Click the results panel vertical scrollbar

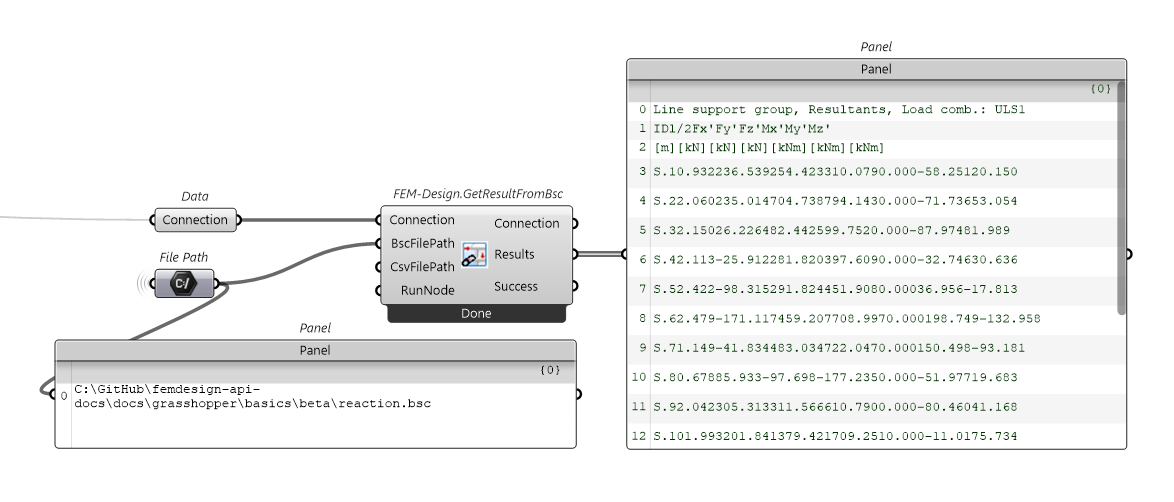click(1121, 200)
